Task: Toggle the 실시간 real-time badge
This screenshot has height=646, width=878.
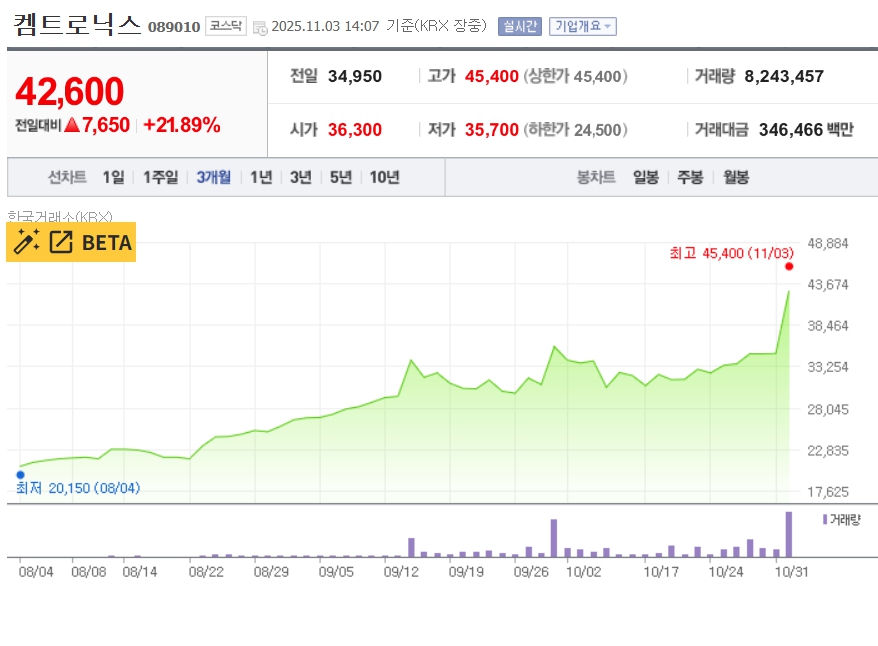Action: pyautogui.click(x=519, y=27)
